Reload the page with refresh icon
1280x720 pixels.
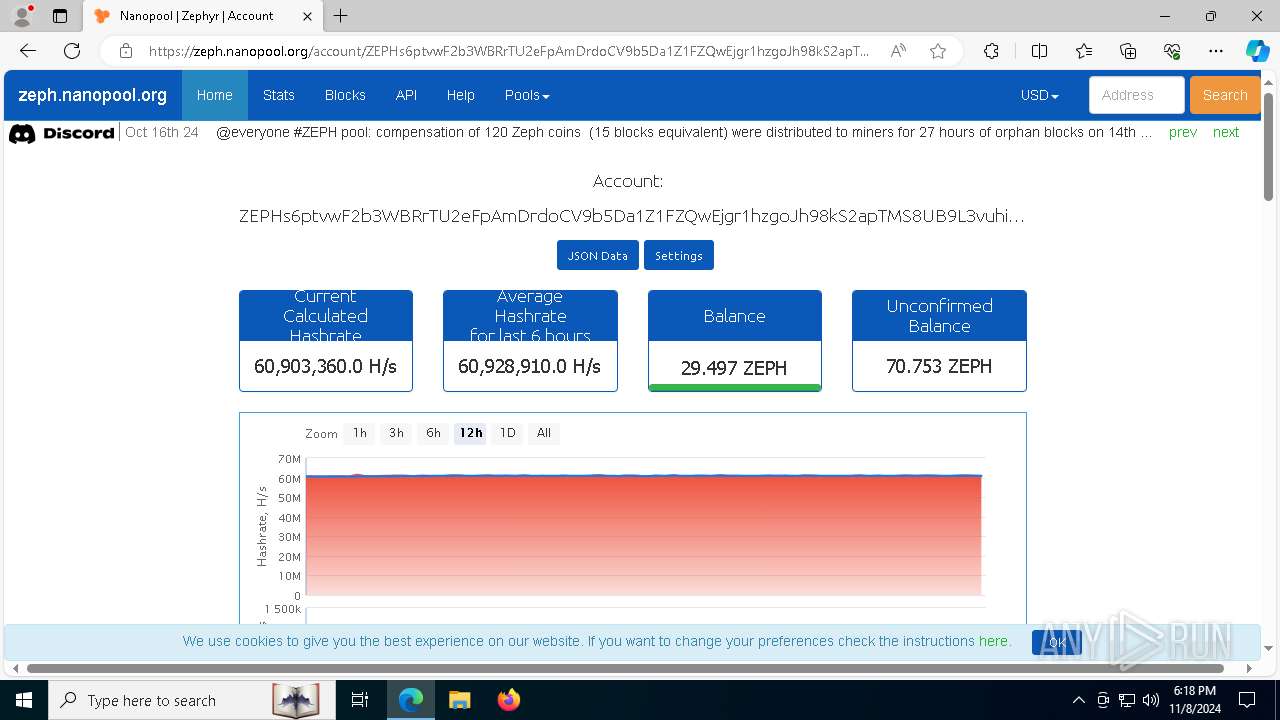(x=72, y=51)
